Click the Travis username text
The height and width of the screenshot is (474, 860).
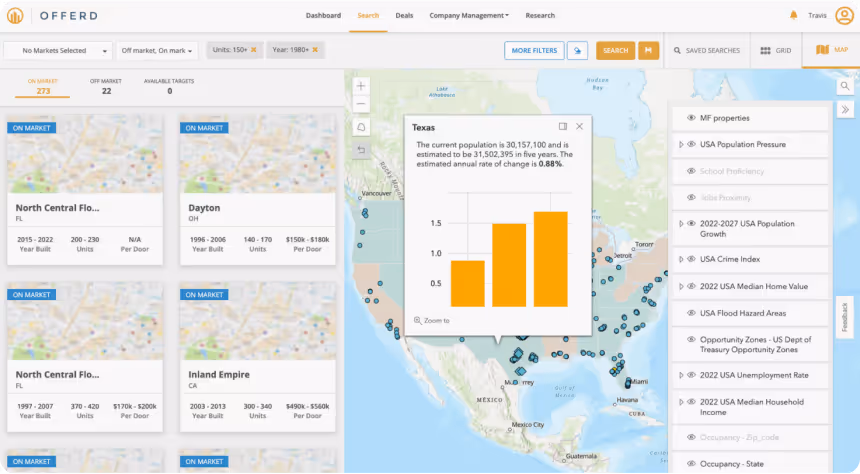(817, 15)
